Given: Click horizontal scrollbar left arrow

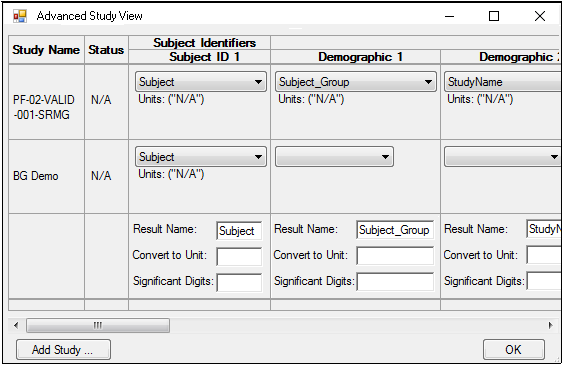Looking at the screenshot, I should (16, 326).
